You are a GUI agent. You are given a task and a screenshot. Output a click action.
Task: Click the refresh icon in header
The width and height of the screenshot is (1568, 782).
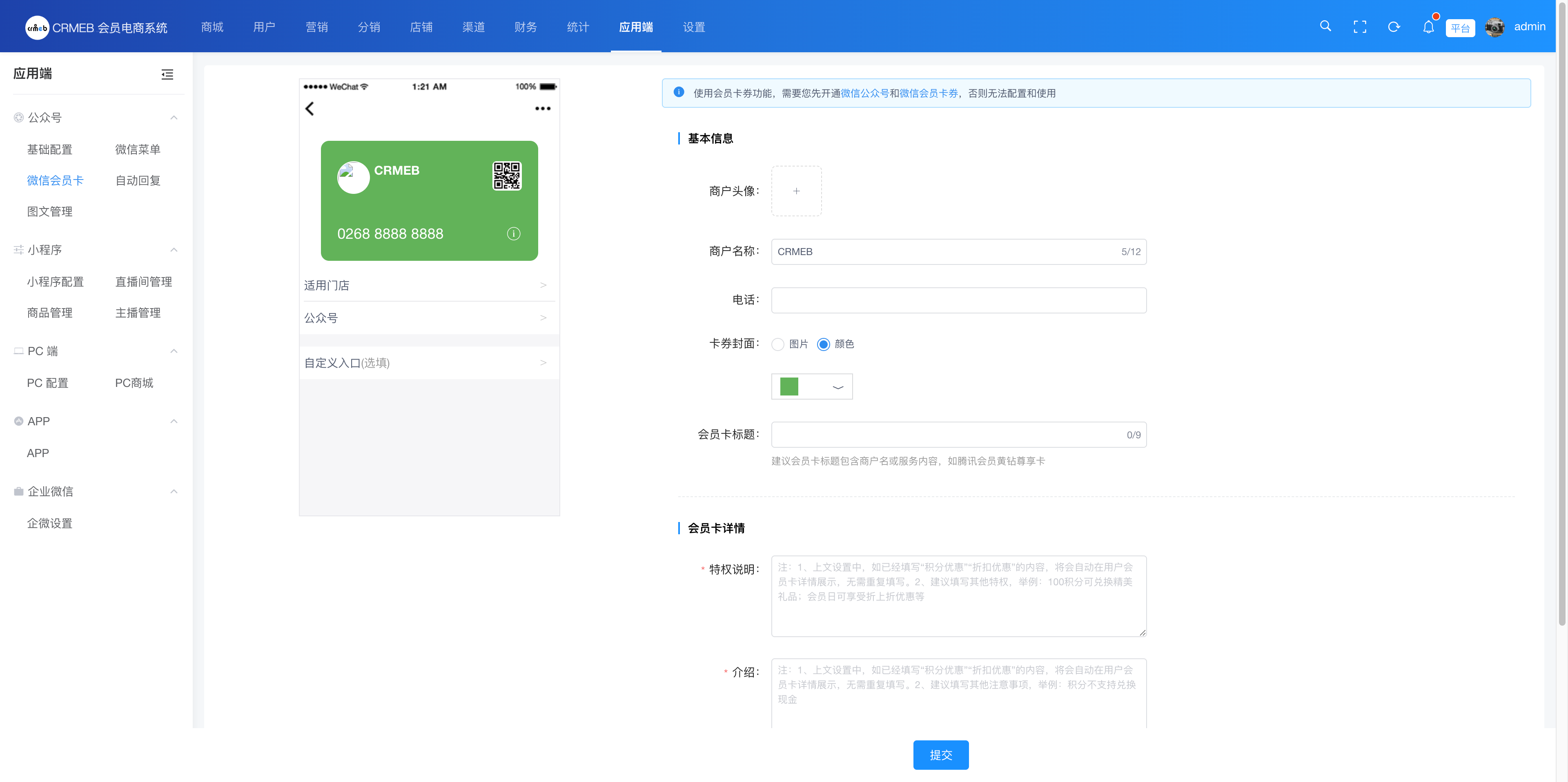click(1393, 27)
